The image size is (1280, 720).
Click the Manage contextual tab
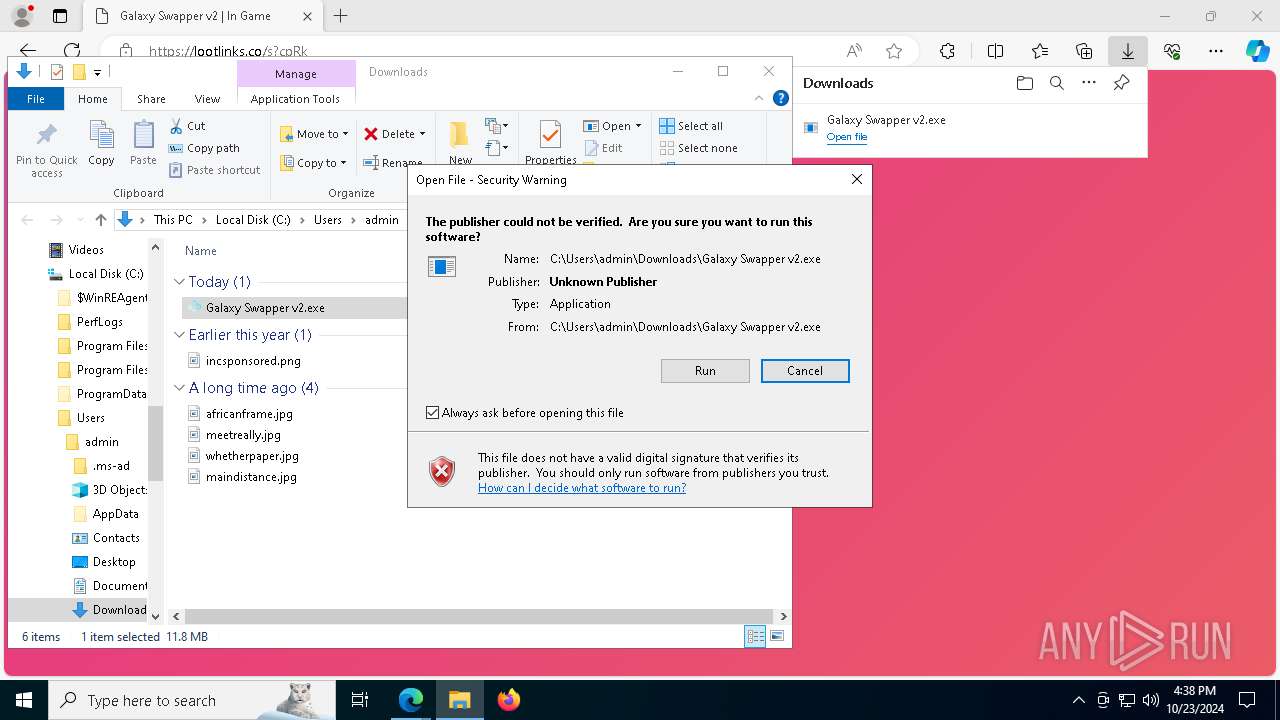[296, 74]
